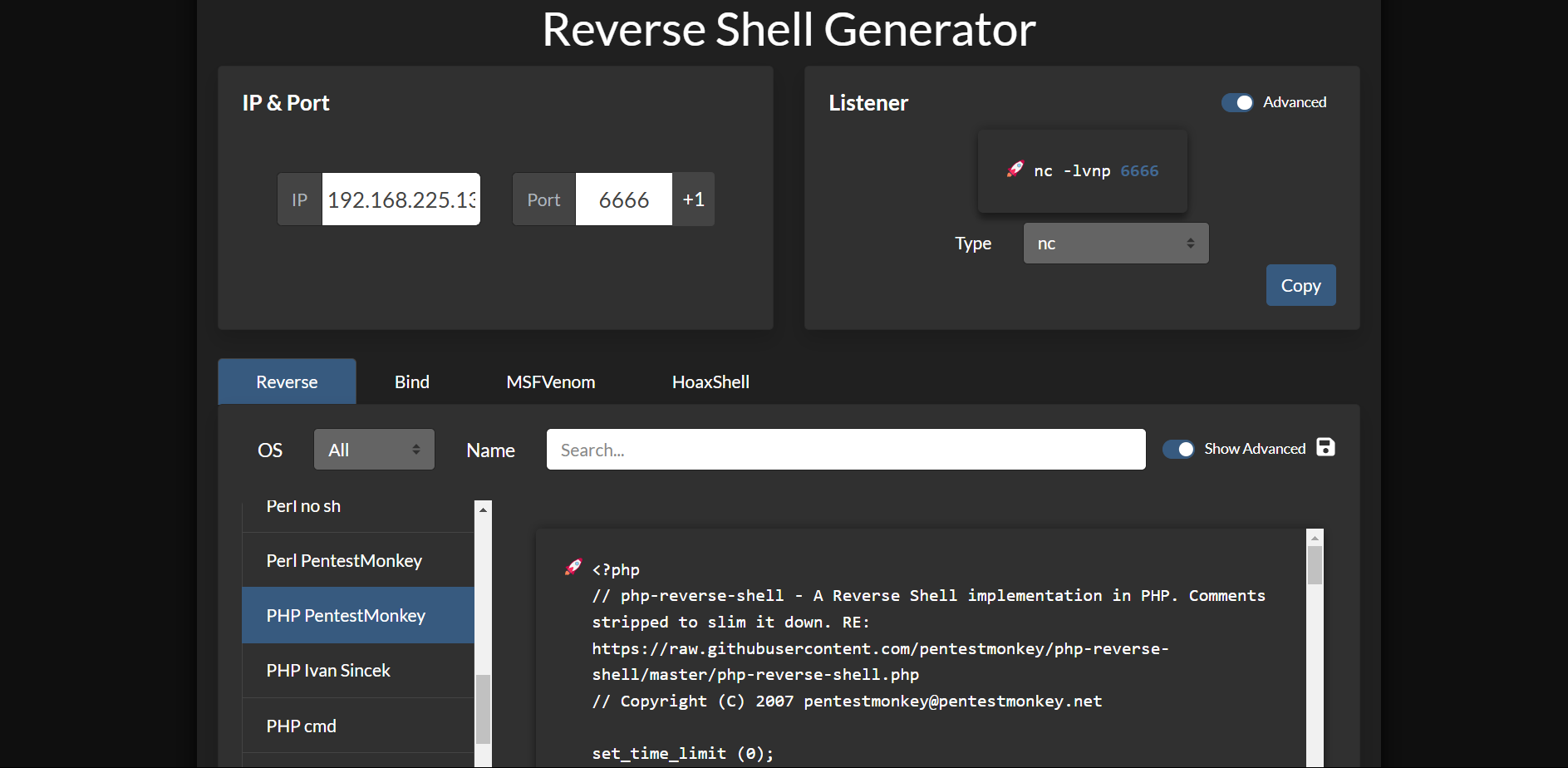Switch to the Bind tab
Screen dimensions: 1568x768
pyautogui.click(x=412, y=382)
